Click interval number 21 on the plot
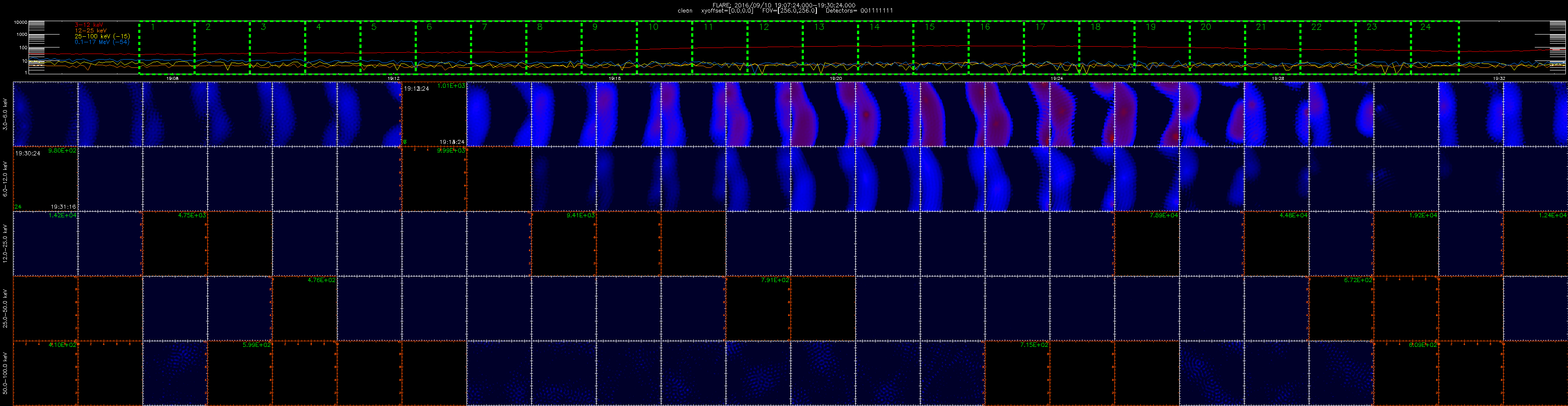Viewport: 1568px width, 406px height. (x=1260, y=27)
